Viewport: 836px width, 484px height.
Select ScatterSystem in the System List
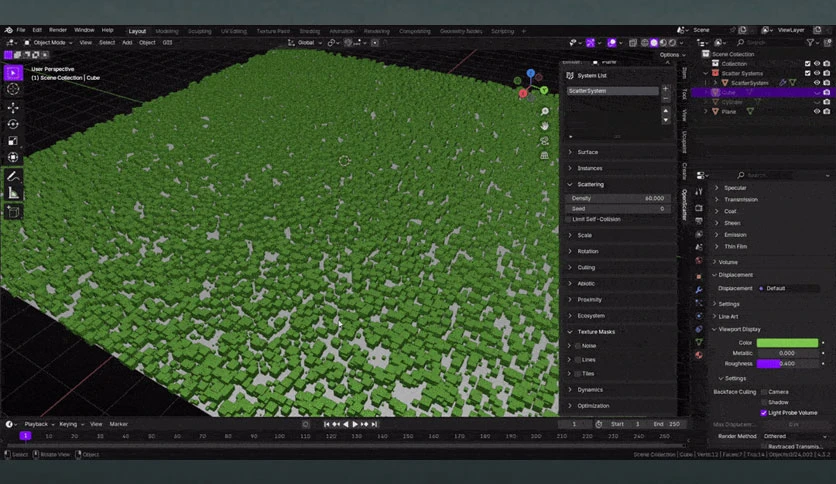(612, 91)
